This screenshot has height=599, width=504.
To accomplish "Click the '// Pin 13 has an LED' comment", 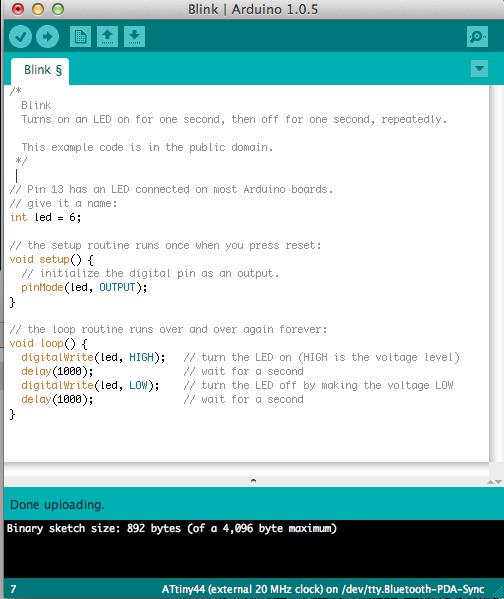I will click(x=171, y=189).
